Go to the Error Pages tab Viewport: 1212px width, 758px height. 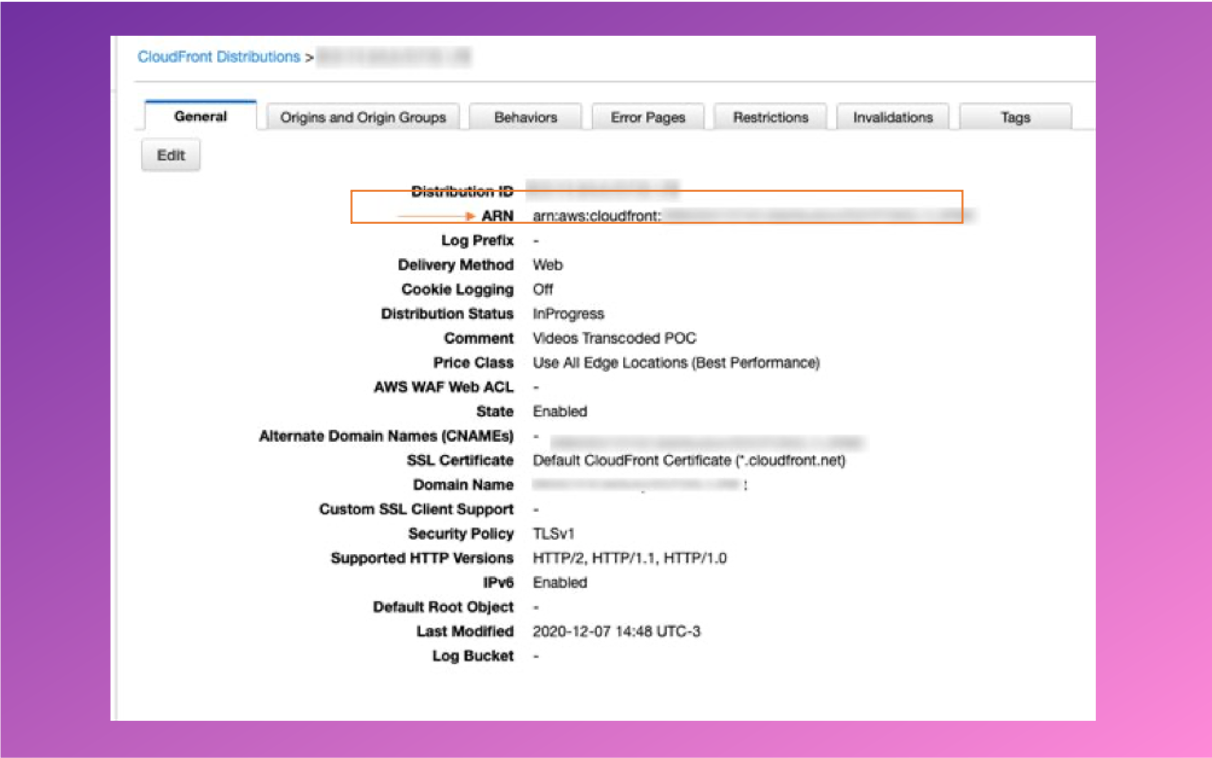[648, 117]
